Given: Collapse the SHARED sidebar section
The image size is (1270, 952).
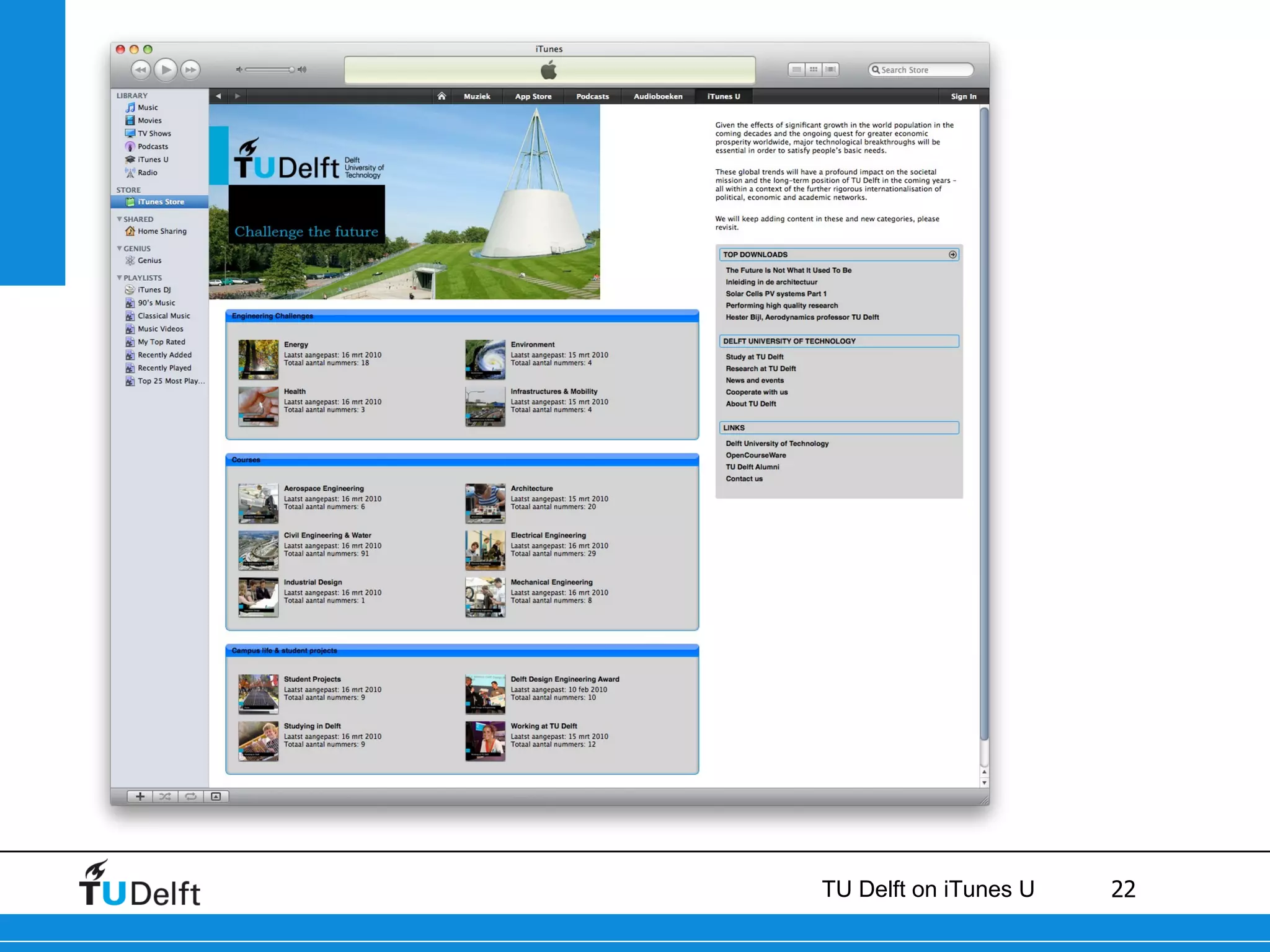Looking at the screenshot, I should 120,219.
